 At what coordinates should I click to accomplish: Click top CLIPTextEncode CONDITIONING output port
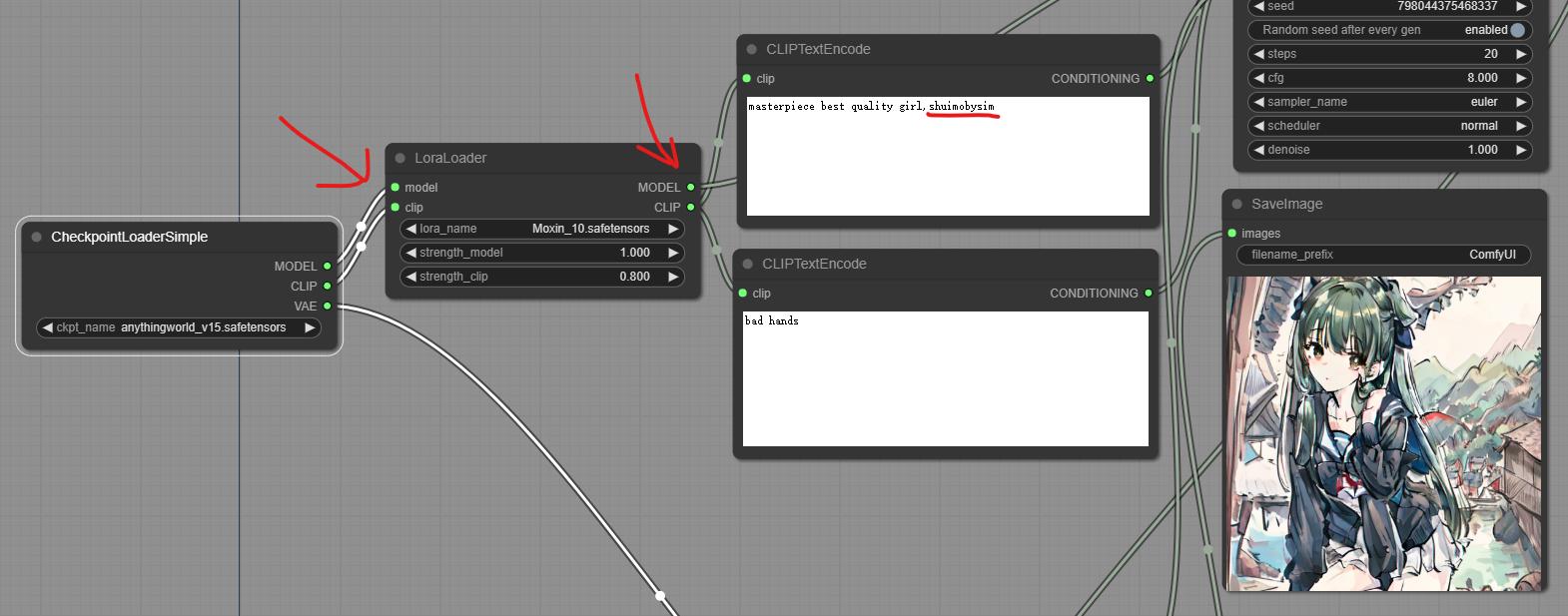coord(1150,78)
